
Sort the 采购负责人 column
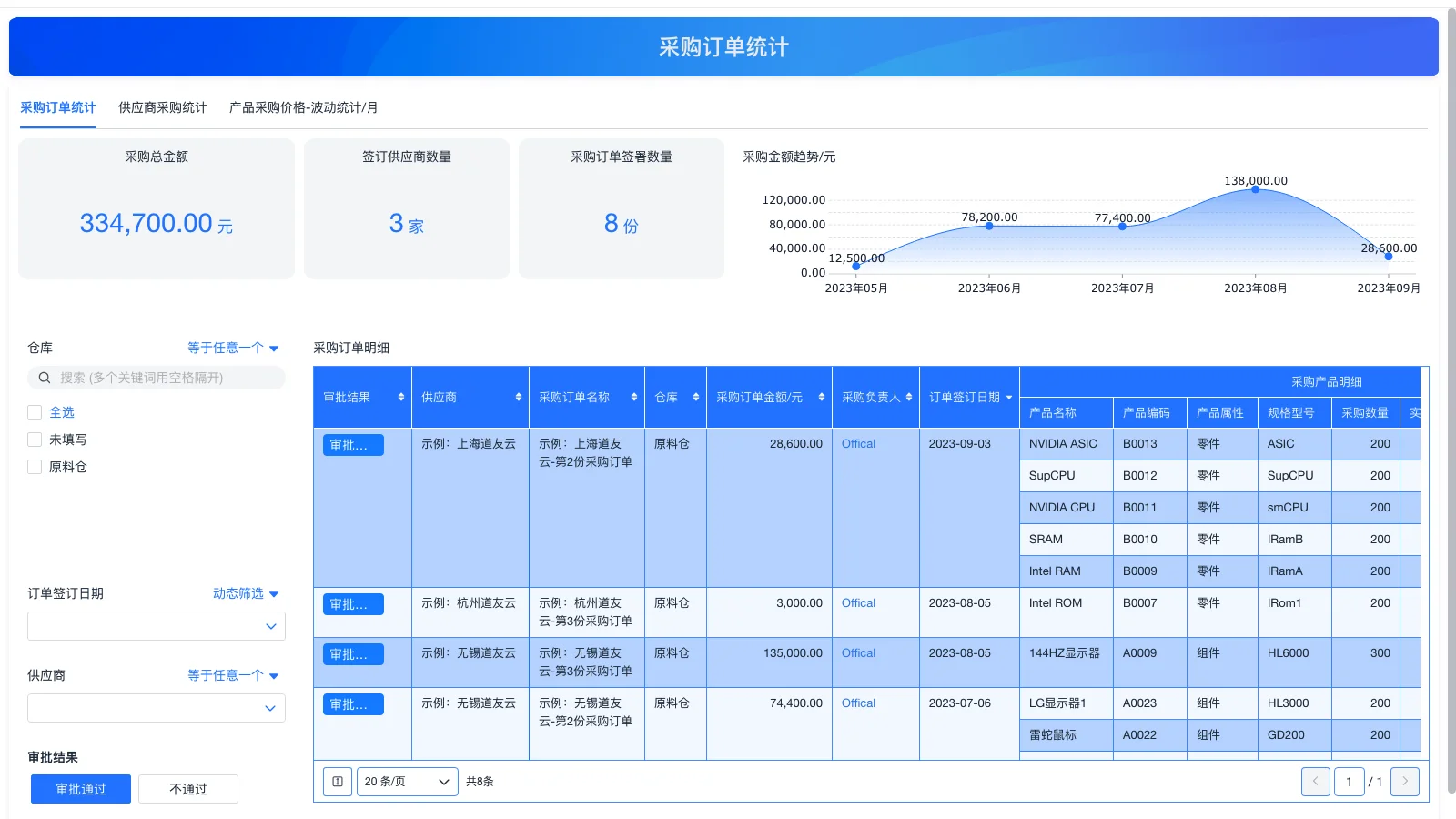pos(910,397)
